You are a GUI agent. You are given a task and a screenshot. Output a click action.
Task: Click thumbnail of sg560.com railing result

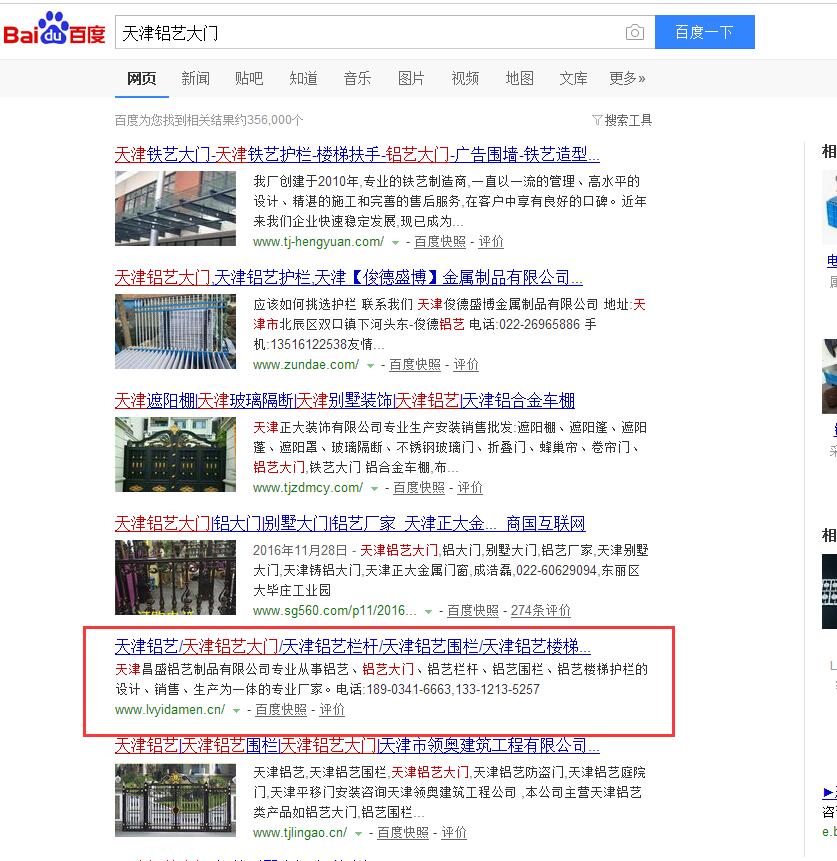[175, 577]
